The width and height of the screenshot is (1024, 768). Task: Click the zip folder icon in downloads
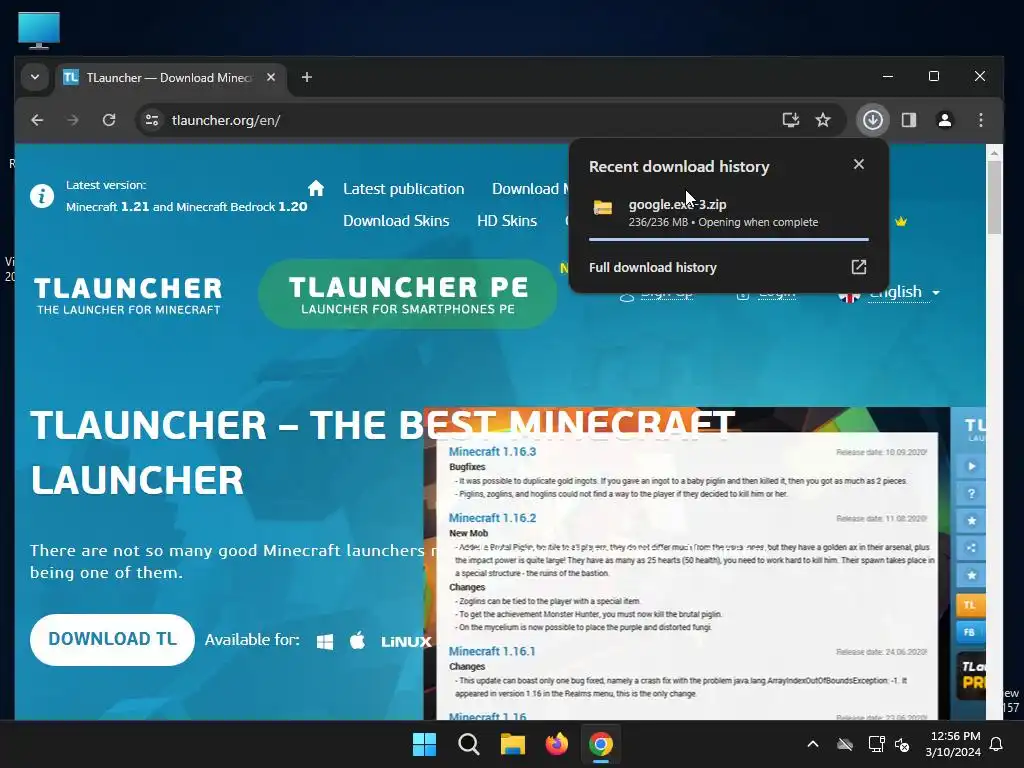(603, 208)
